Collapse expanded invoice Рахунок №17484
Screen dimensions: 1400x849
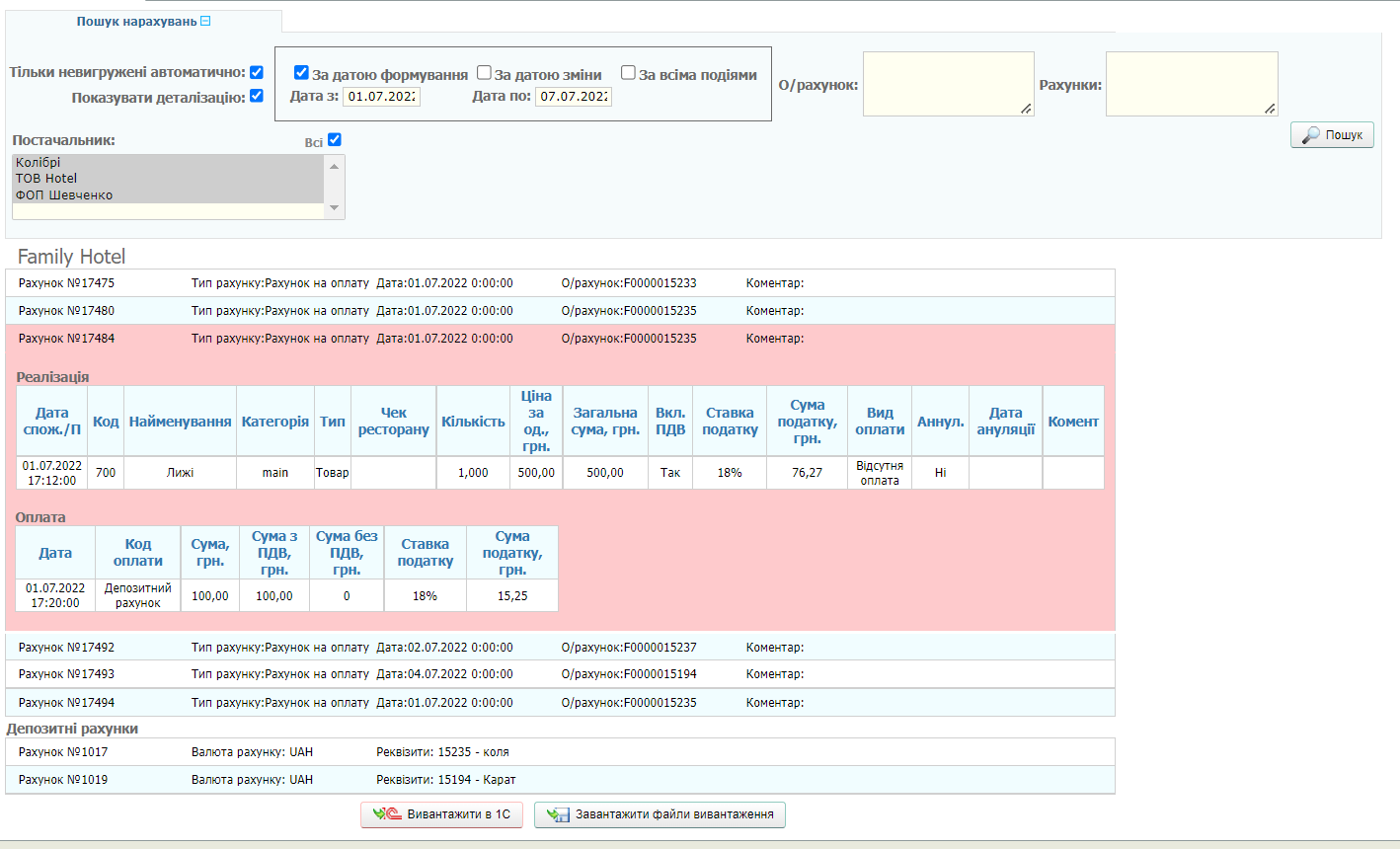tap(66, 339)
